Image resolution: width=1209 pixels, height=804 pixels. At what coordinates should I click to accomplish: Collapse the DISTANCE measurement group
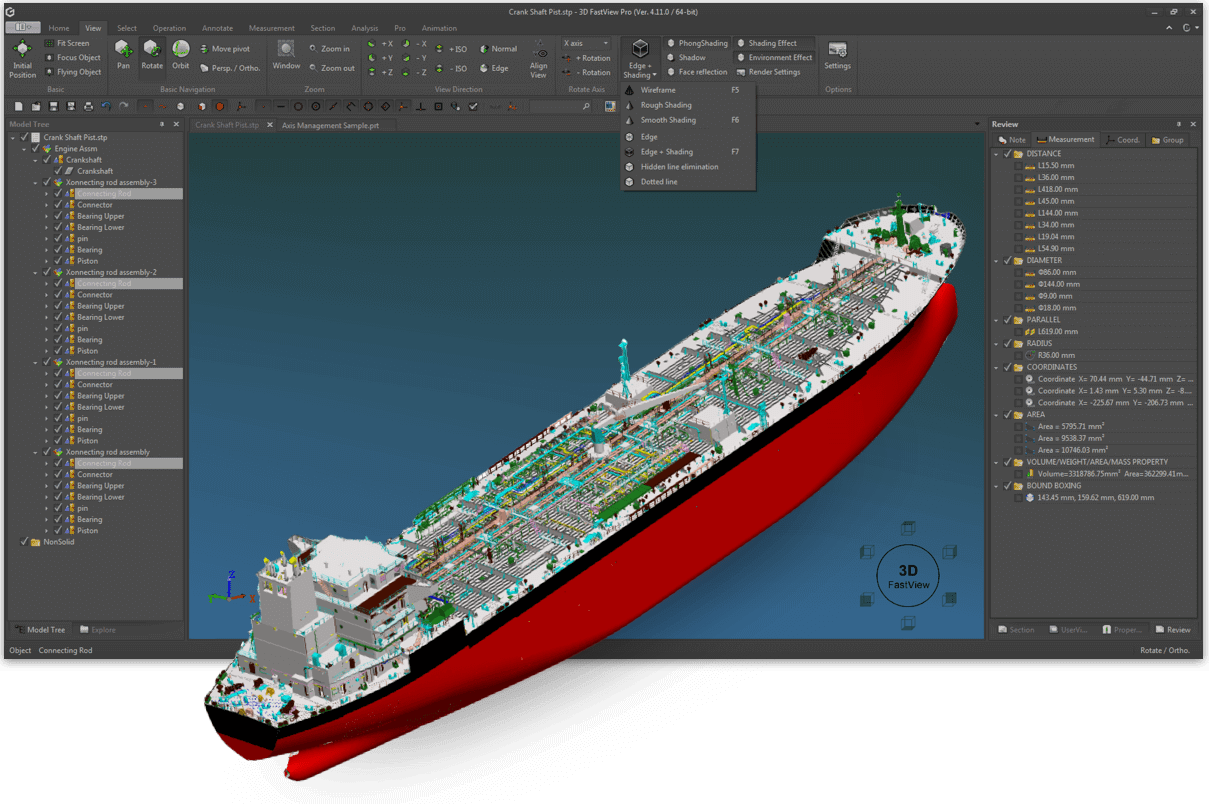(996, 154)
